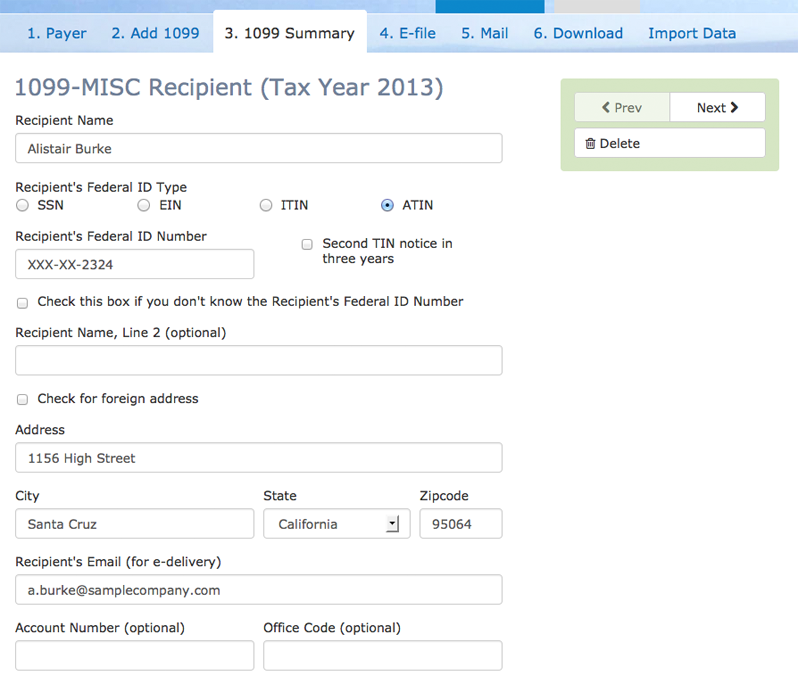798x692 pixels.
Task: Open the 2. Add 1099 tab
Action: pyautogui.click(x=155, y=33)
